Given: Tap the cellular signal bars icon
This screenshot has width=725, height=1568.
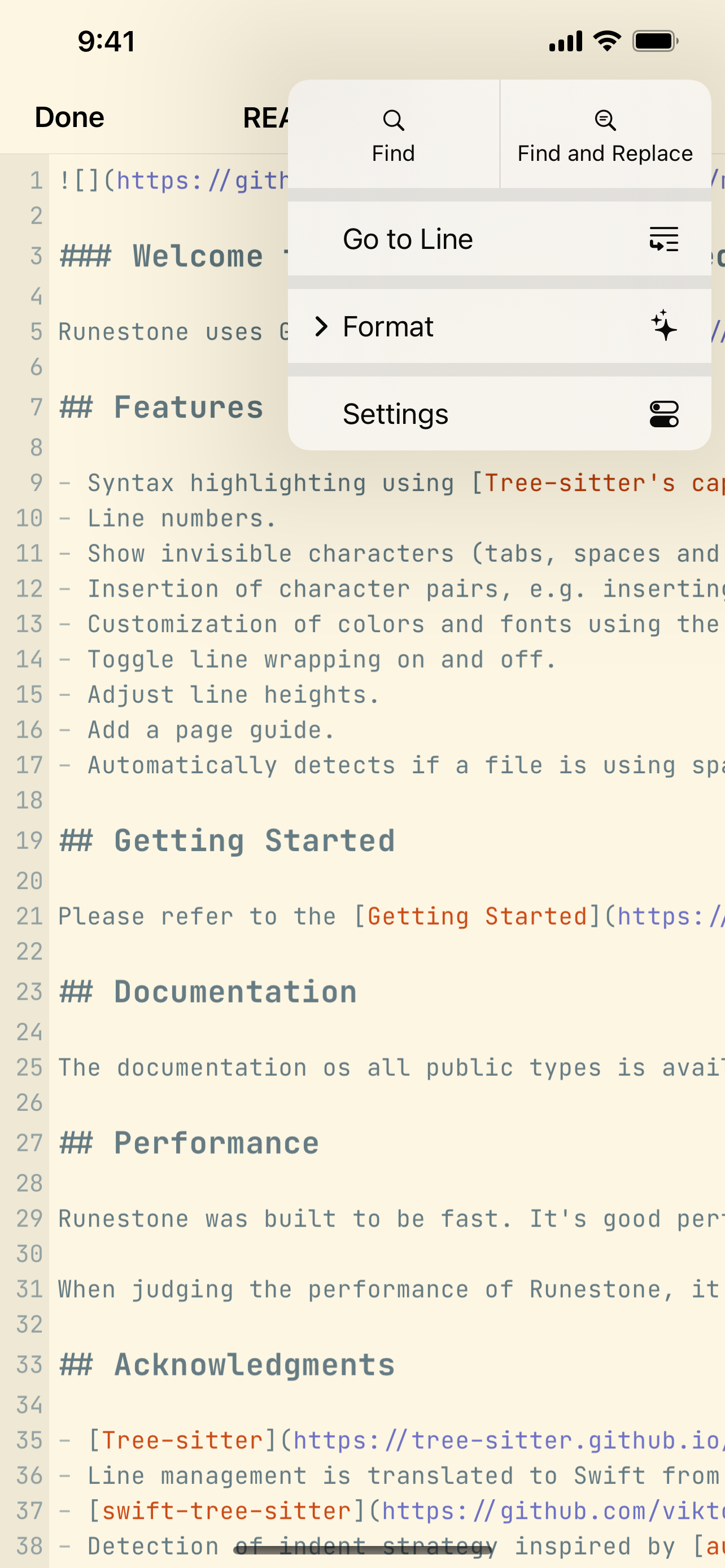Looking at the screenshot, I should (x=566, y=41).
